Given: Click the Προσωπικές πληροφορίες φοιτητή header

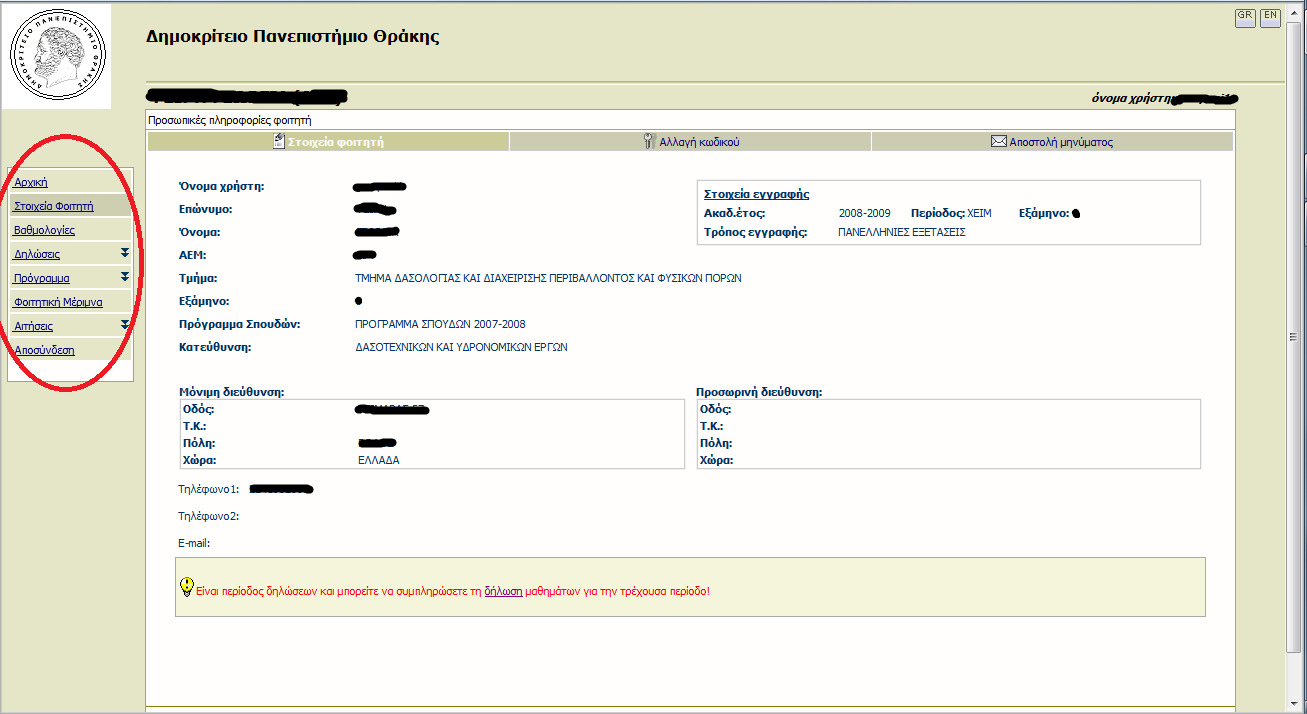Looking at the screenshot, I should (x=229, y=120).
